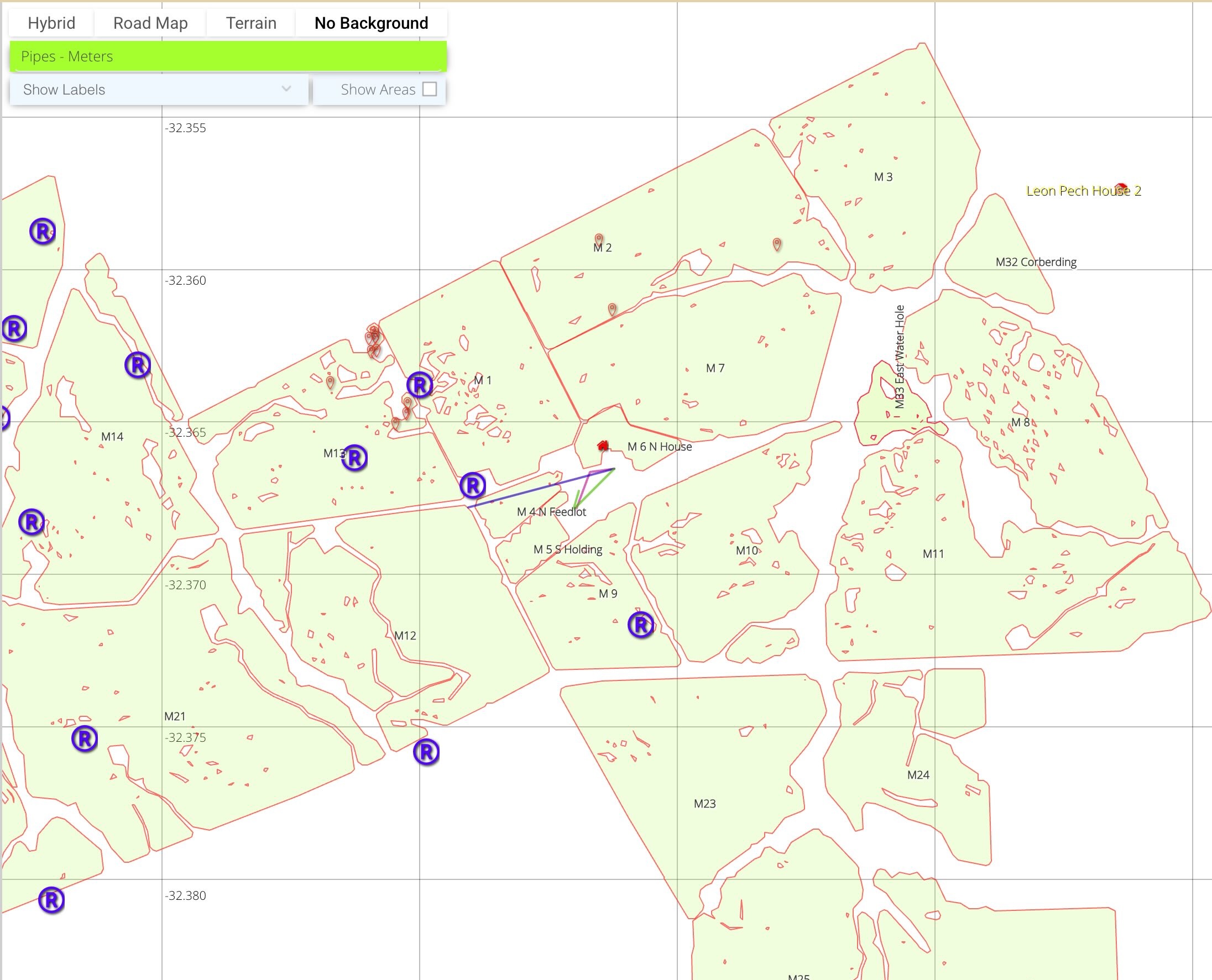Viewport: 1212px width, 980px height.
Task: Click the M11 paddock label
Action: coord(933,554)
